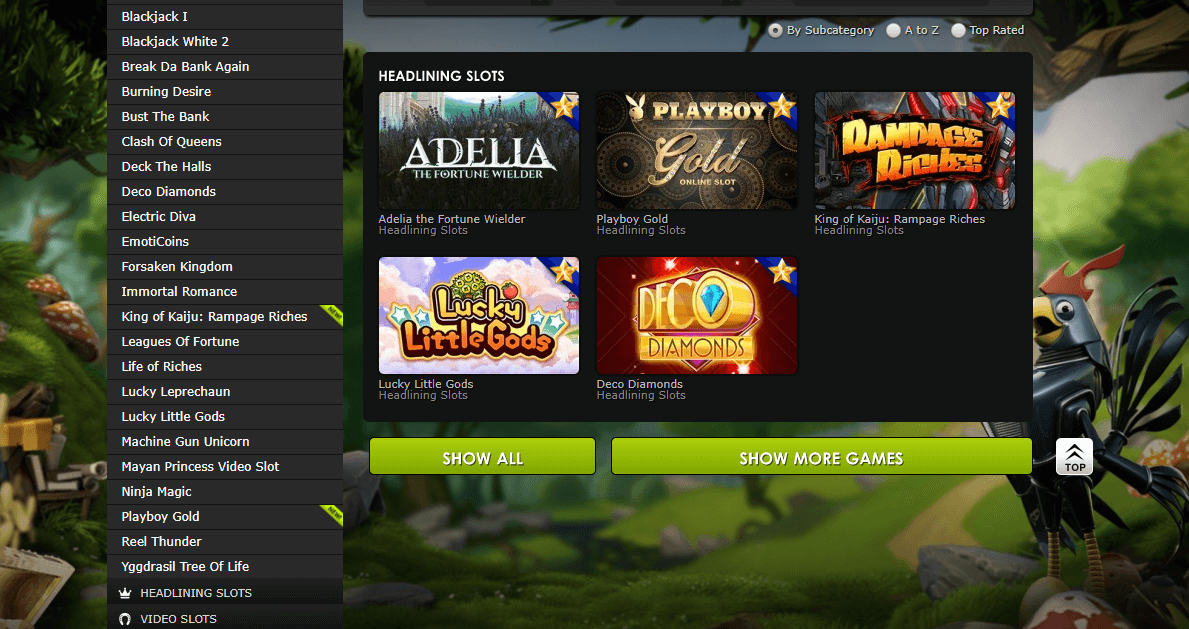Expand the Video Slots sidebar category
The width and height of the screenshot is (1189, 629).
tap(225, 618)
